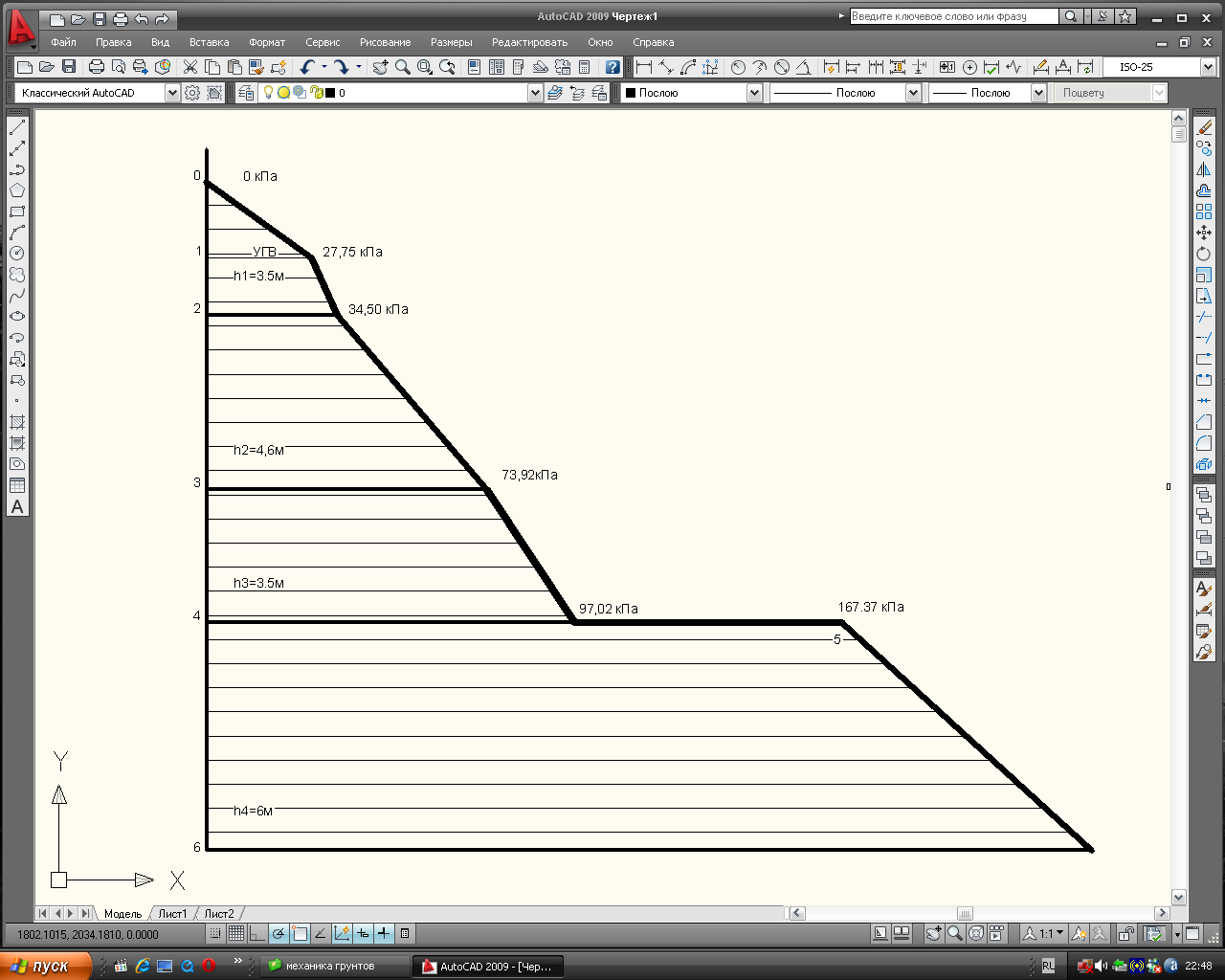
Task: Click the AutoCAD 2009 taskbar button
Action: pos(487,967)
